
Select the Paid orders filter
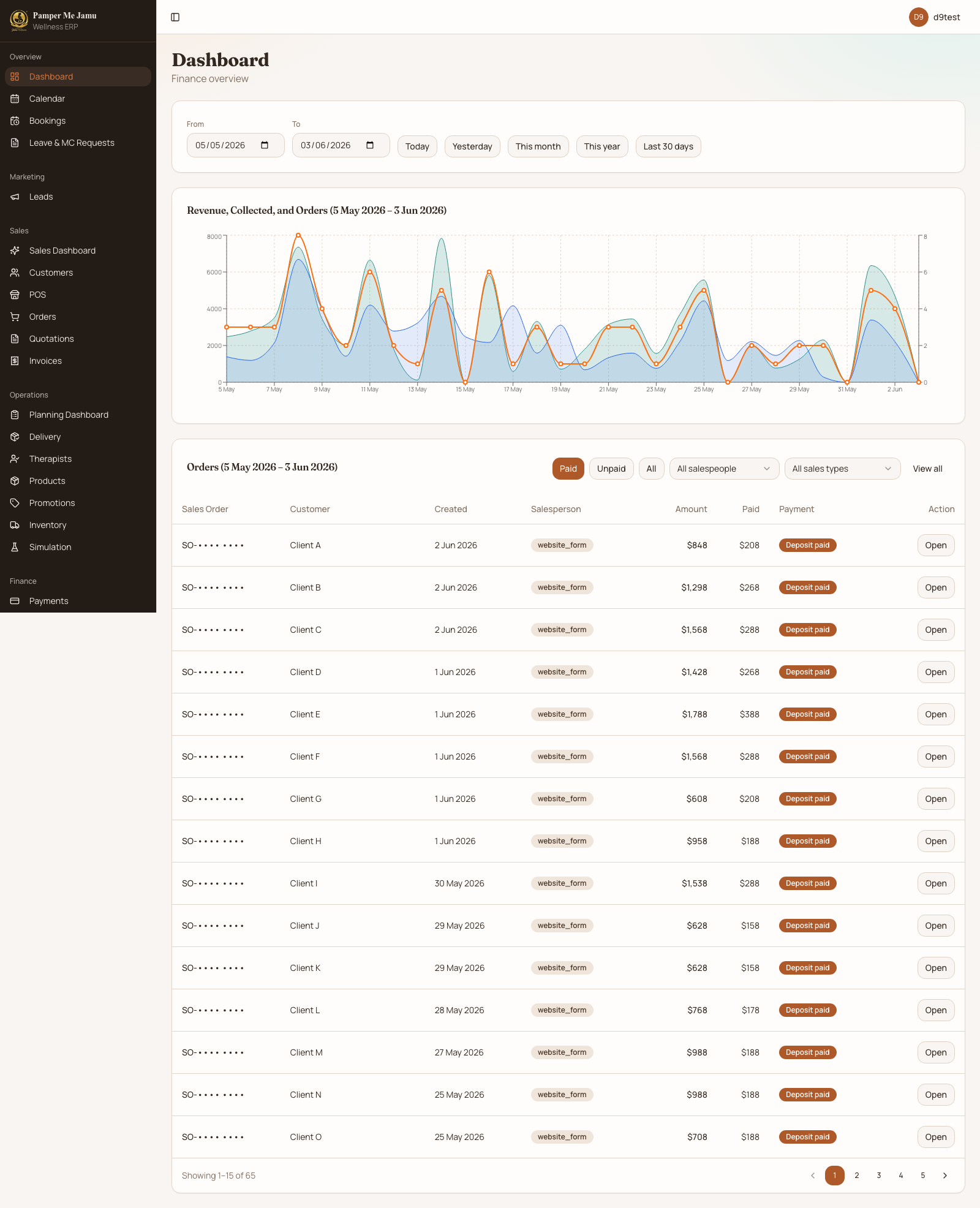(x=568, y=469)
